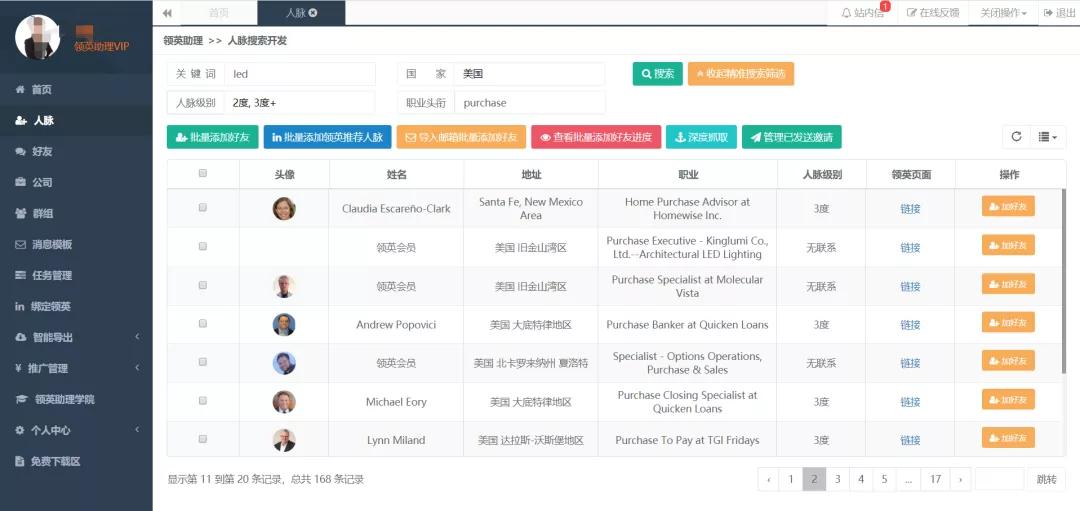Screen dimensions: 1080x511
Task: Check the Andrew Popovici row checkbox
Action: (202, 323)
